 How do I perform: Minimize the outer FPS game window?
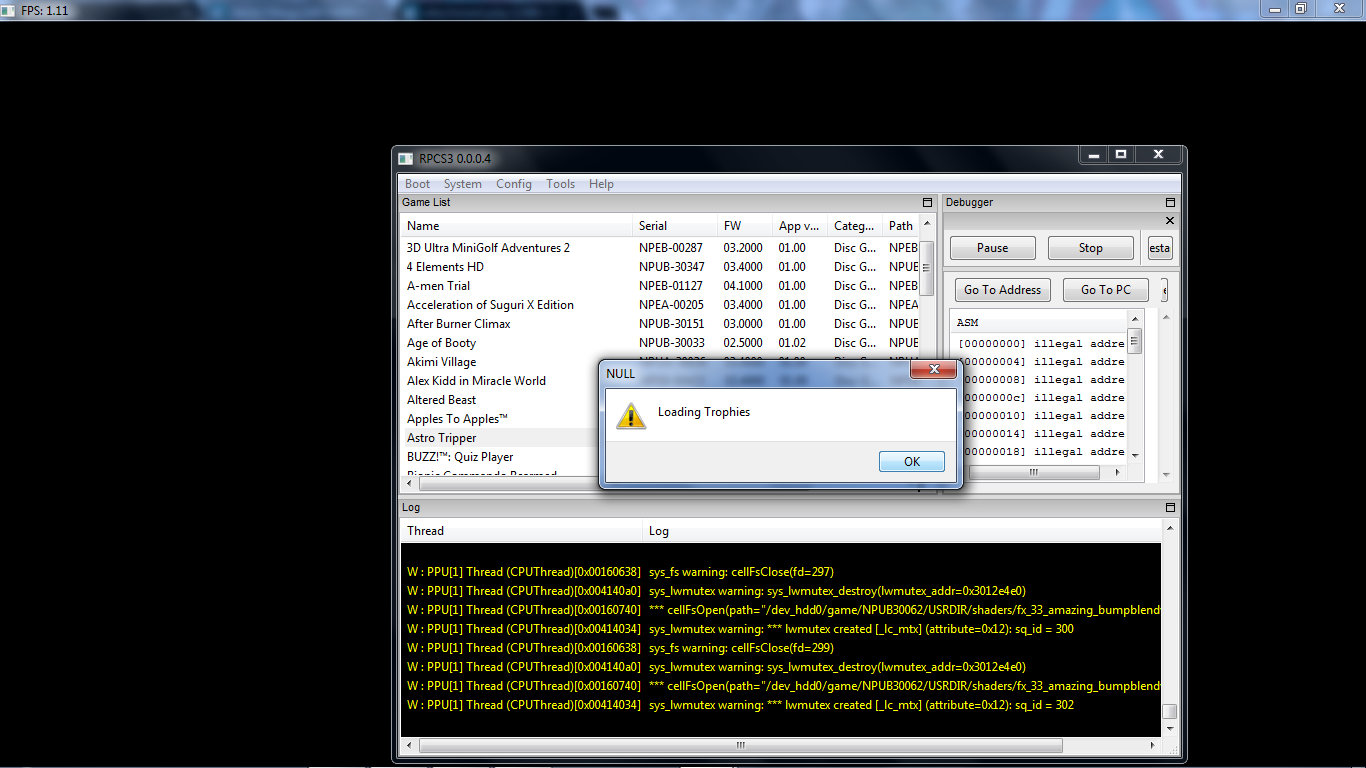(x=1275, y=9)
